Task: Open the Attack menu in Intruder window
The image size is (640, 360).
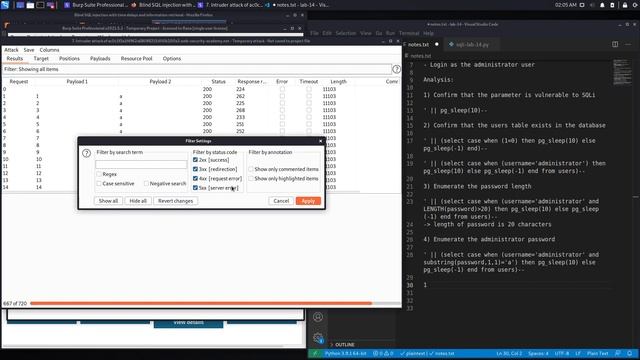Action: point(11,50)
